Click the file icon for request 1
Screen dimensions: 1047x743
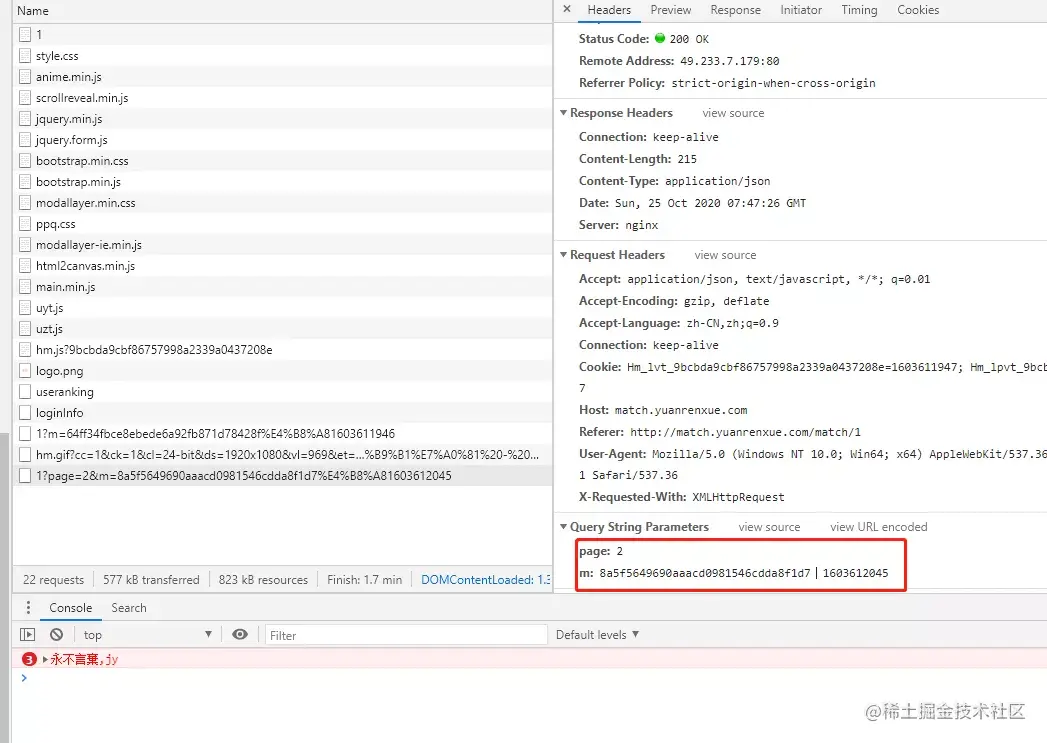click(25, 34)
